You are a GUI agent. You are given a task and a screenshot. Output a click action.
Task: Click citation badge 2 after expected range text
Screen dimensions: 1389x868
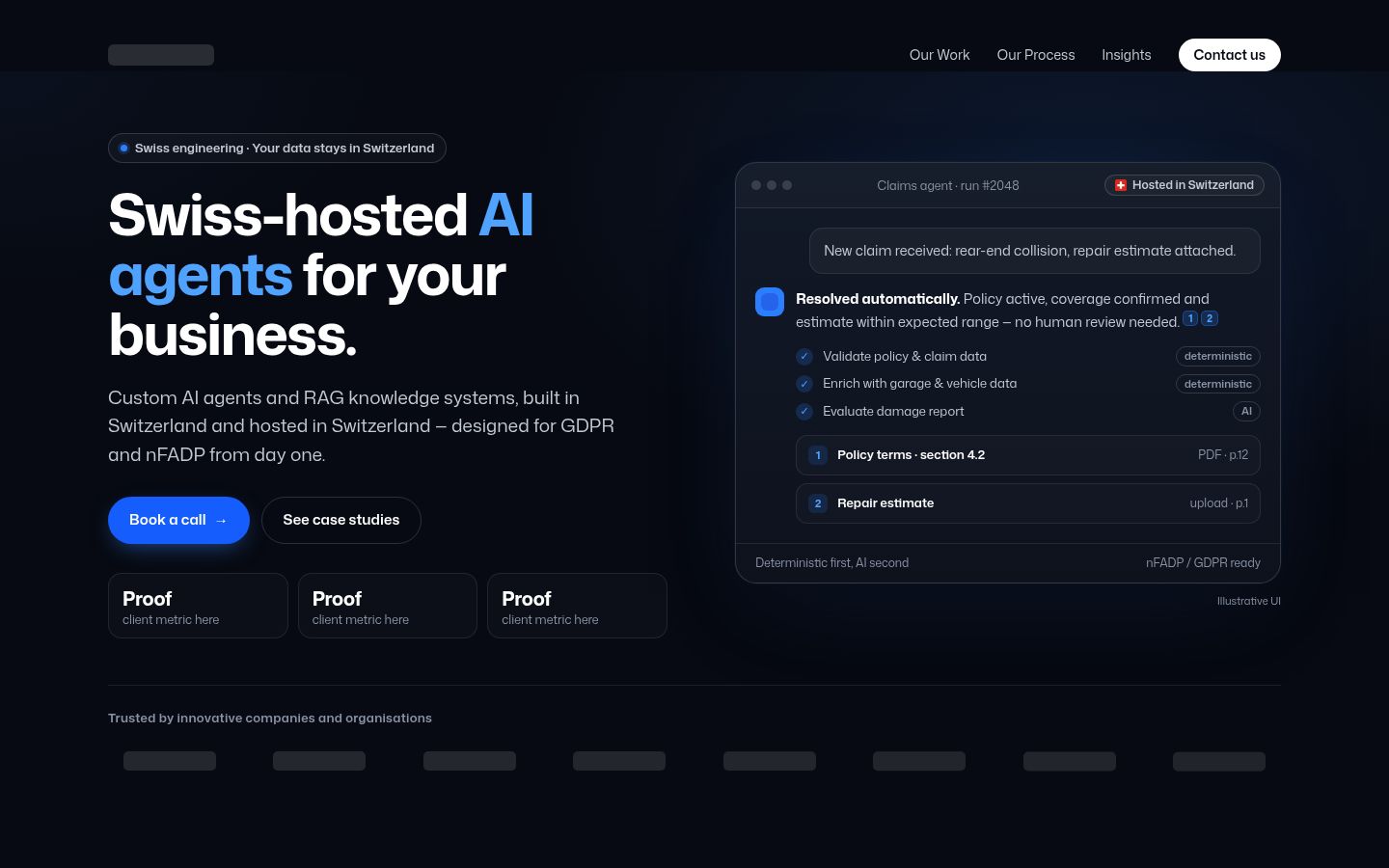click(x=1210, y=318)
